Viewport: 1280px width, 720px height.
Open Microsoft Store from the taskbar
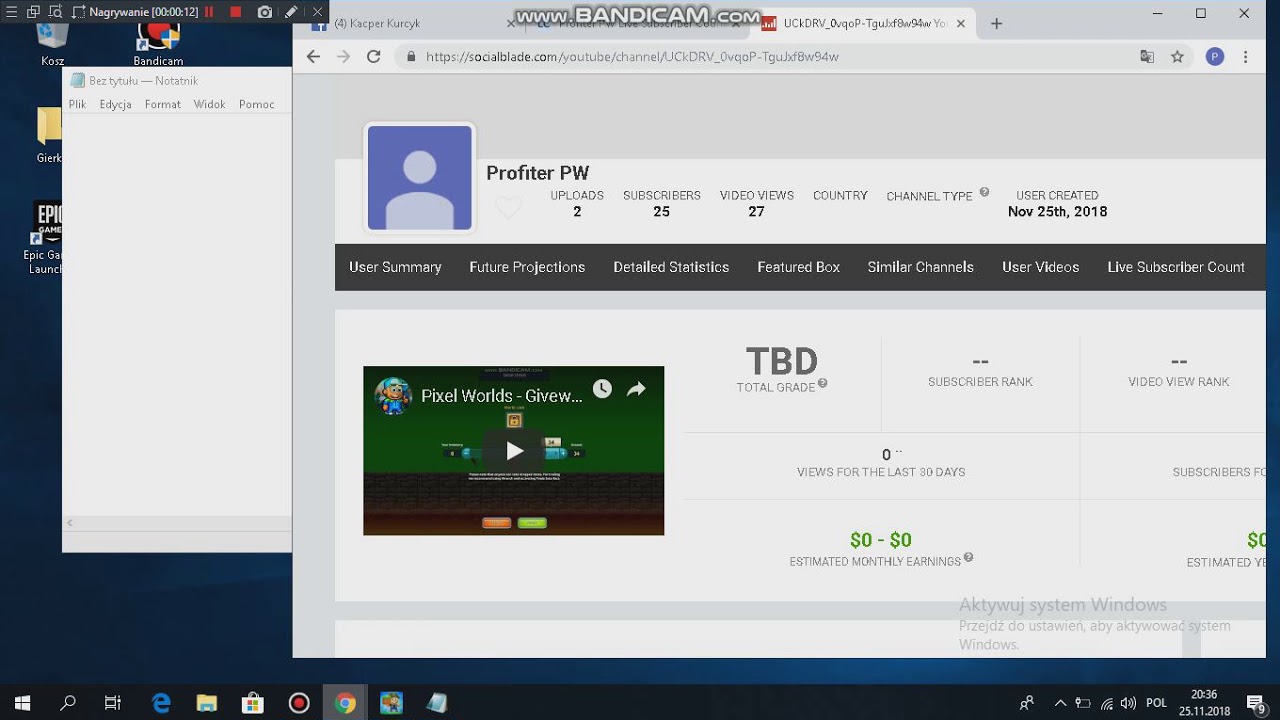pos(252,703)
